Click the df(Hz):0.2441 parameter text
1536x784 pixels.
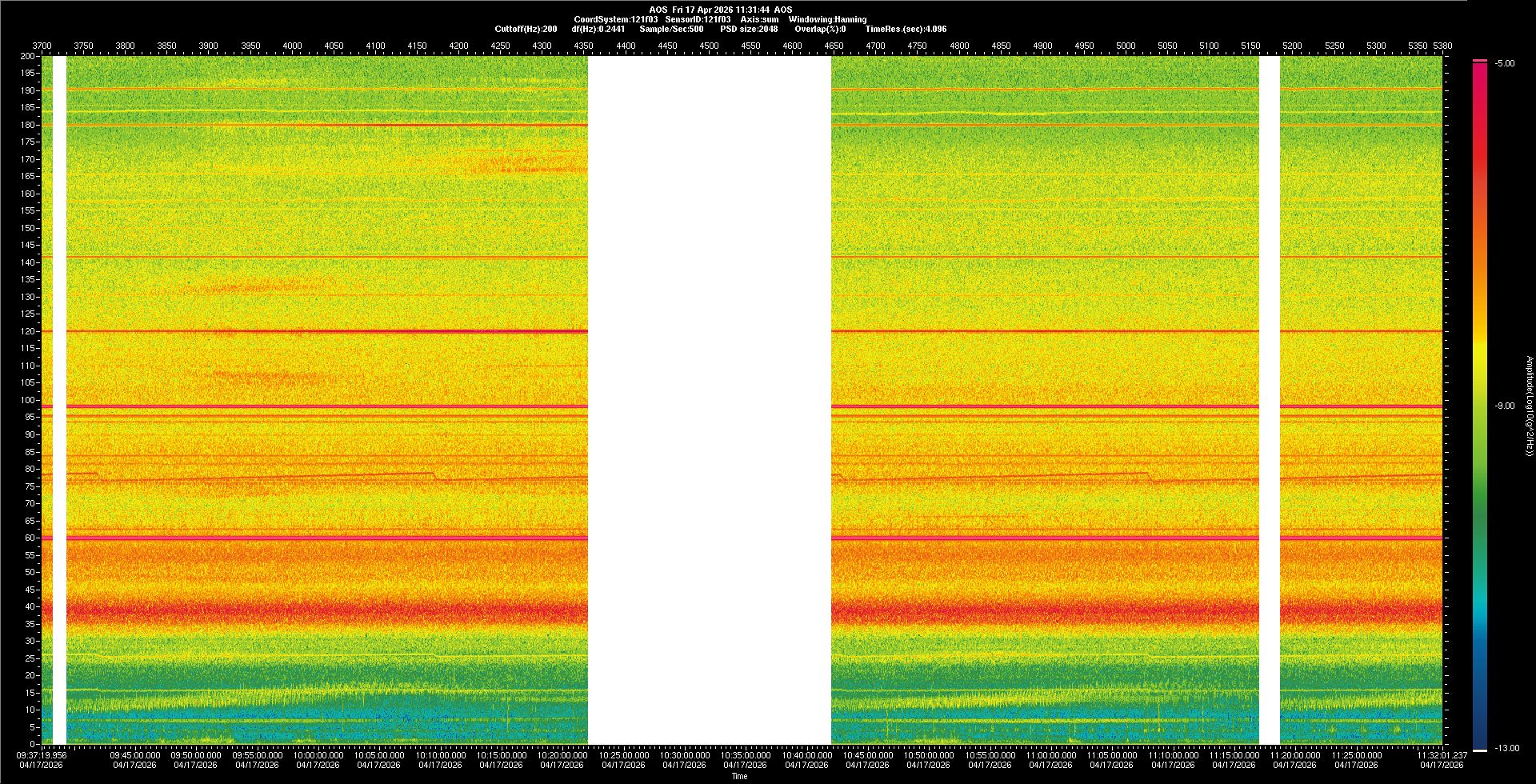click(x=598, y=29)
